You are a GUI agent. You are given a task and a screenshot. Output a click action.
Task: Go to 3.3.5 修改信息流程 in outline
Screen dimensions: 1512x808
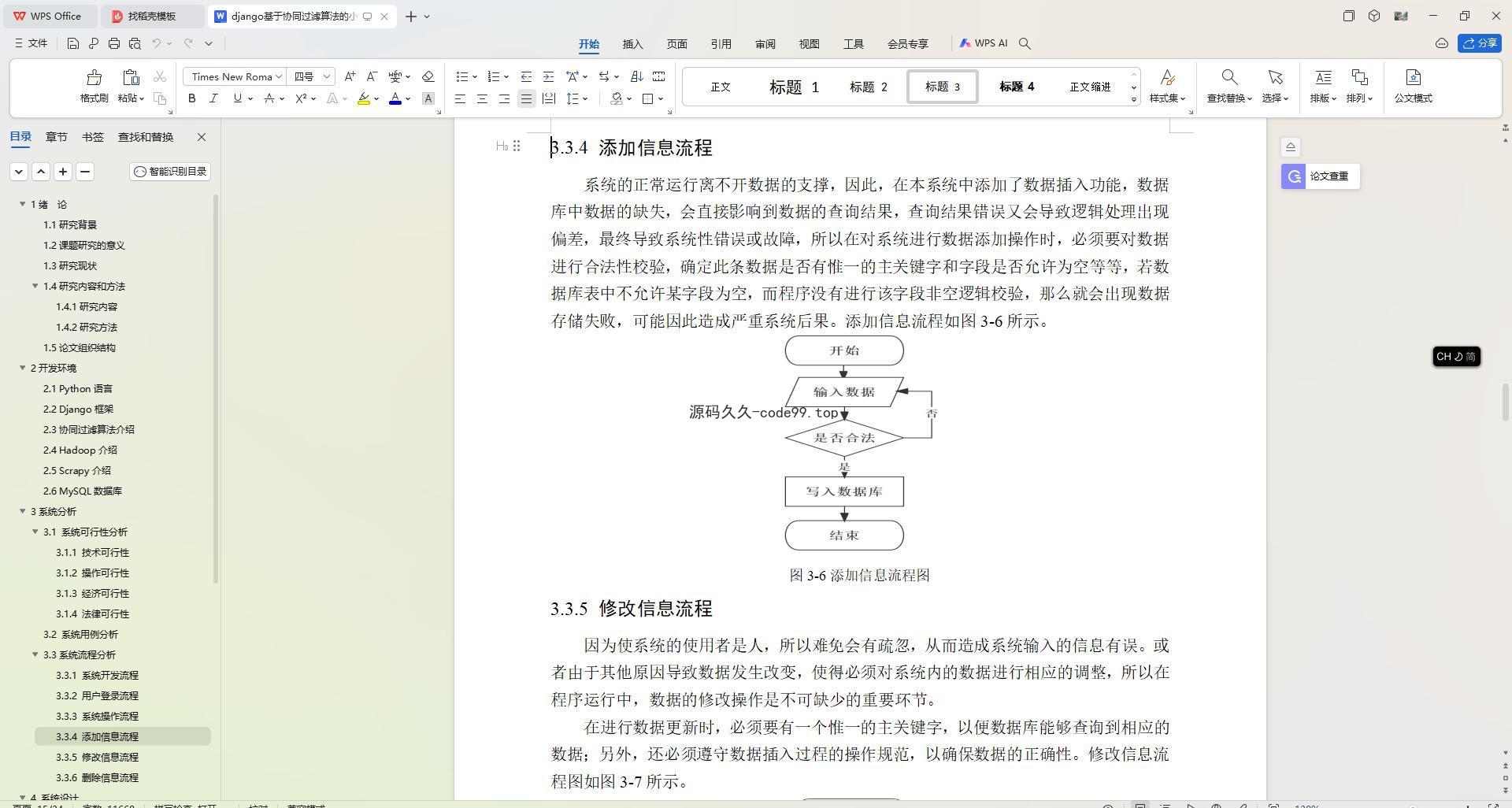pos(97,757)
